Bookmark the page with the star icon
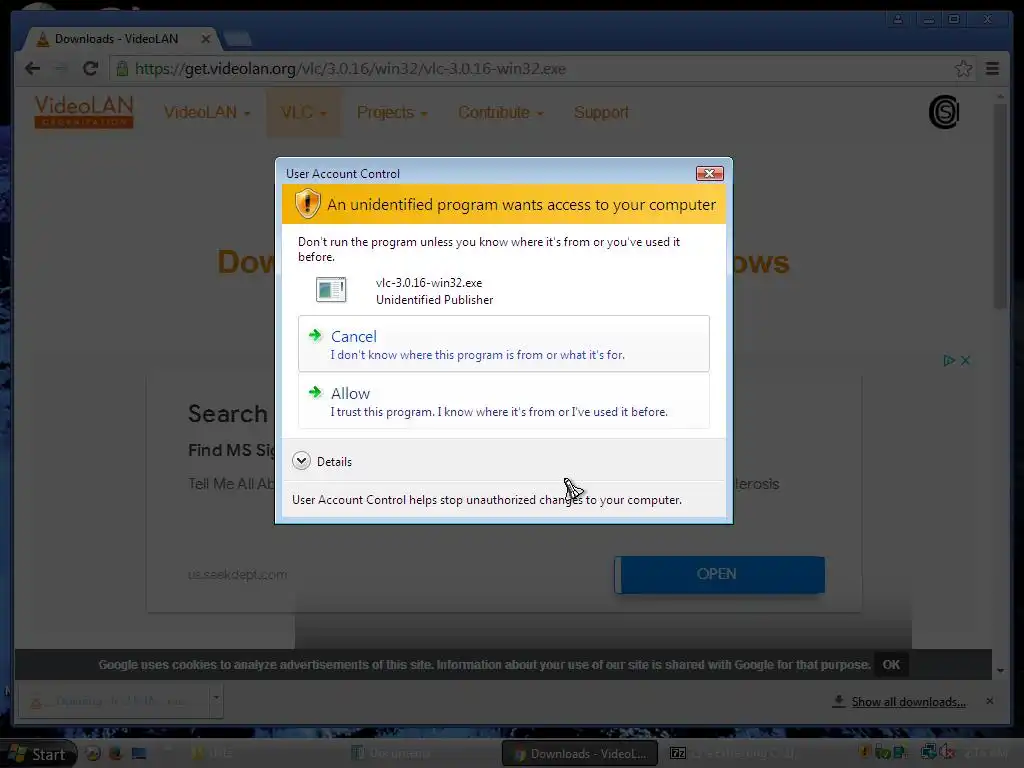 (963, 69)
